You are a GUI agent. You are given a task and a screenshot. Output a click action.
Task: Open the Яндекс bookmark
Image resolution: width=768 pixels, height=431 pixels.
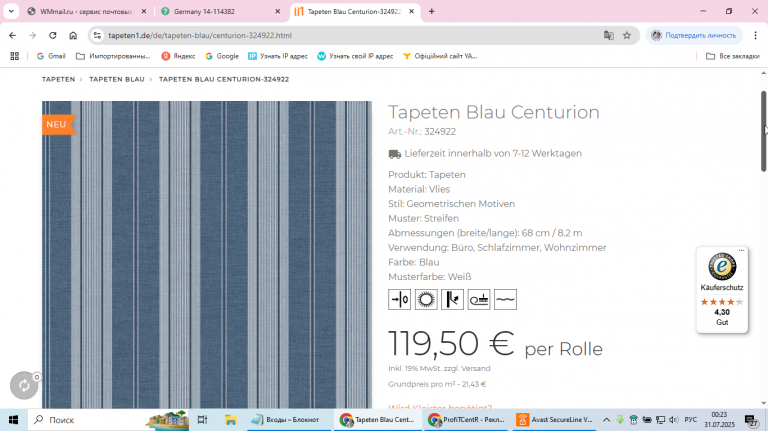click(178, 56)
